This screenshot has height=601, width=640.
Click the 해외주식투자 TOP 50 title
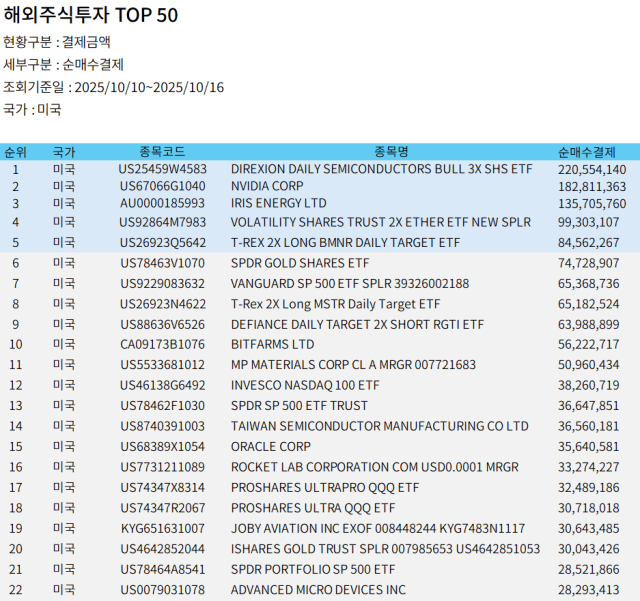pos(91,16)
